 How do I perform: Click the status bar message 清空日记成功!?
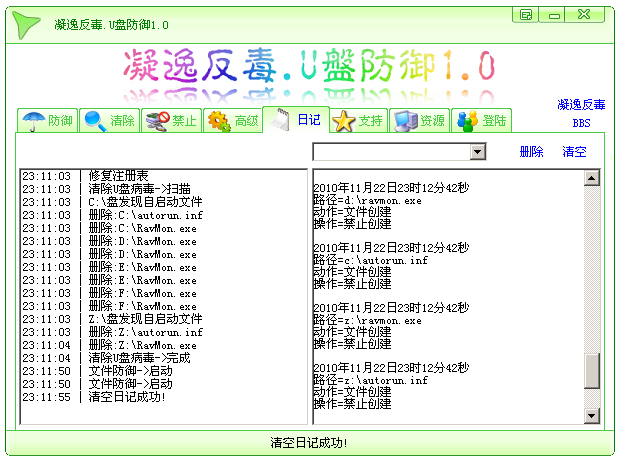pyautogui.click(x=309, y=443)
